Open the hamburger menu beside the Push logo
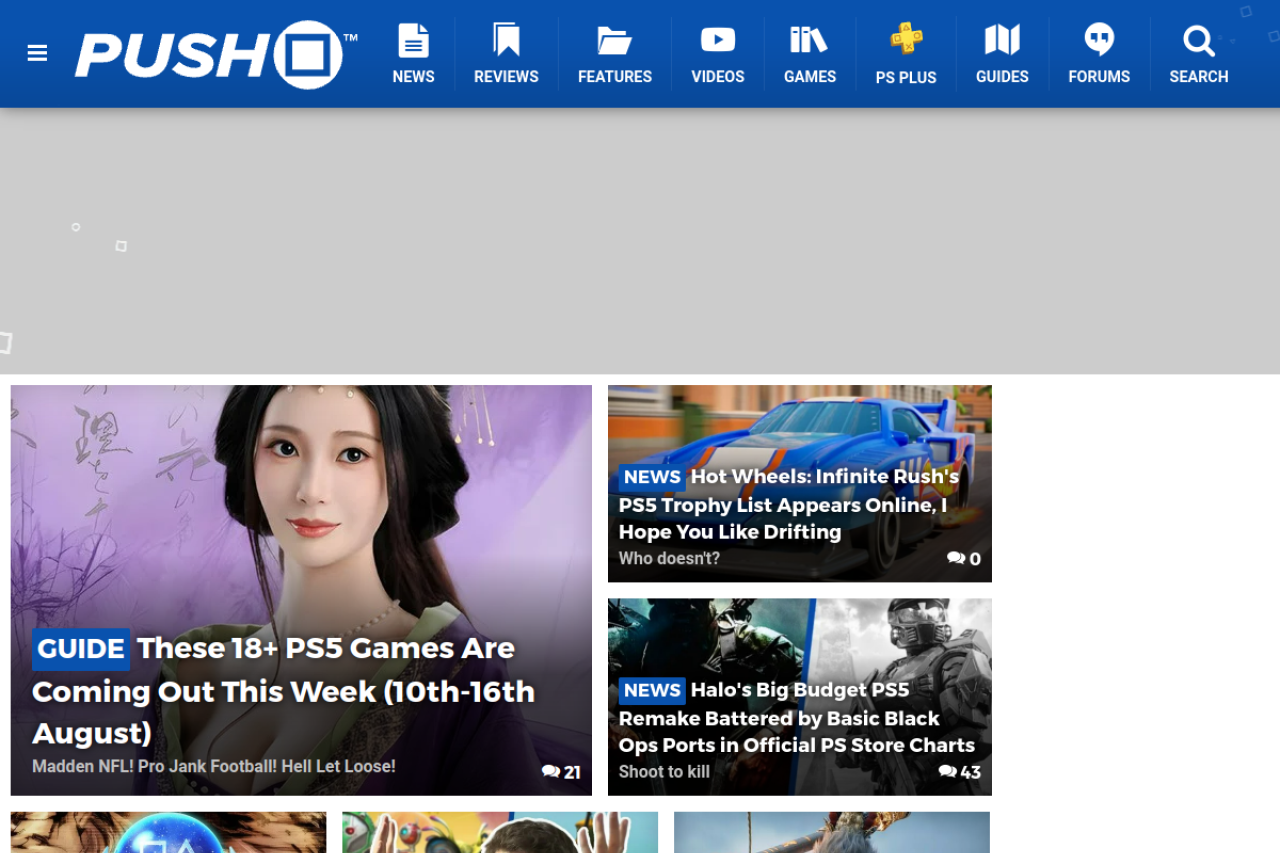The height and width of the screenshot is (853, 1280). (37, 54)
